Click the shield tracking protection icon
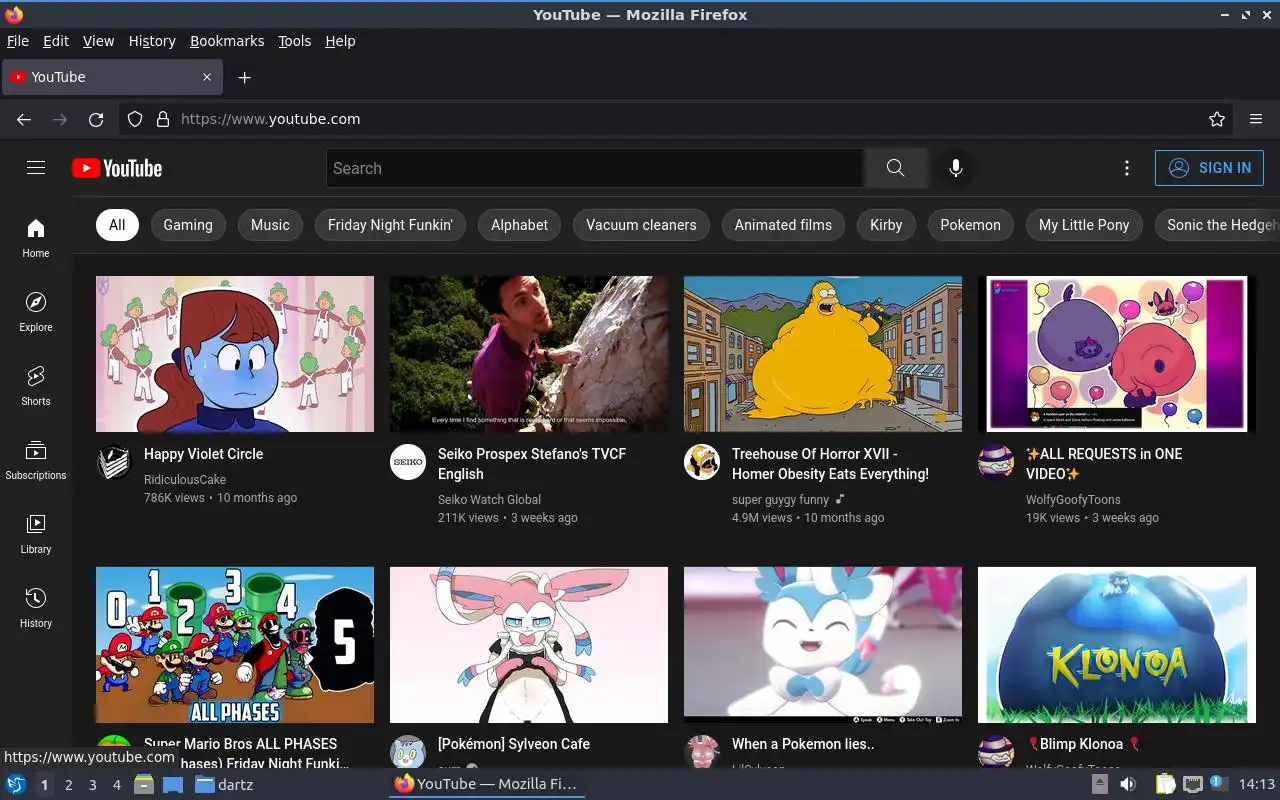The width and height of the screenshot is (1280, 800). 135,119
